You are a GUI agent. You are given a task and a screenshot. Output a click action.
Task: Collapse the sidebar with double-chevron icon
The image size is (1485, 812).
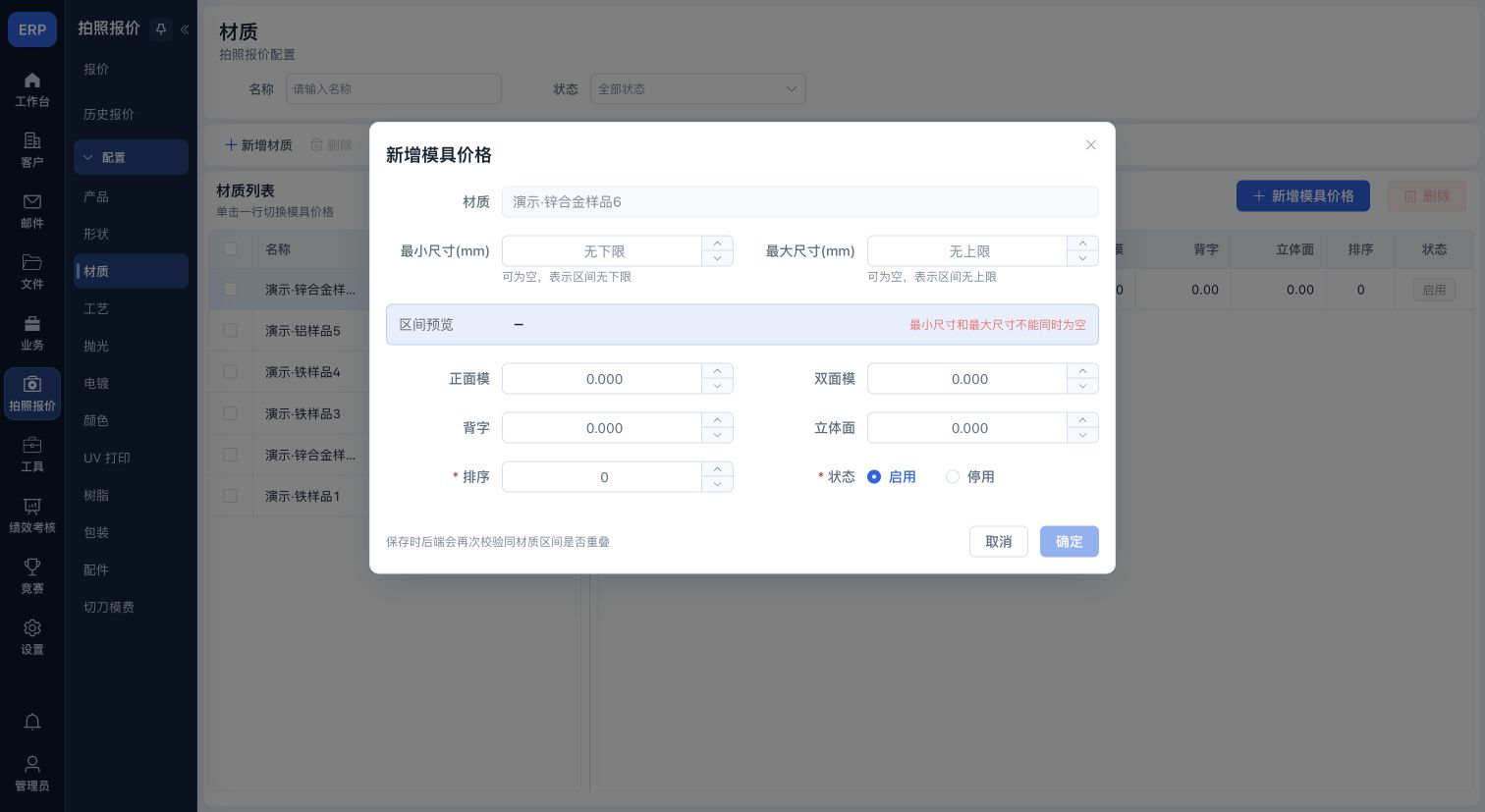coord(185,29)
